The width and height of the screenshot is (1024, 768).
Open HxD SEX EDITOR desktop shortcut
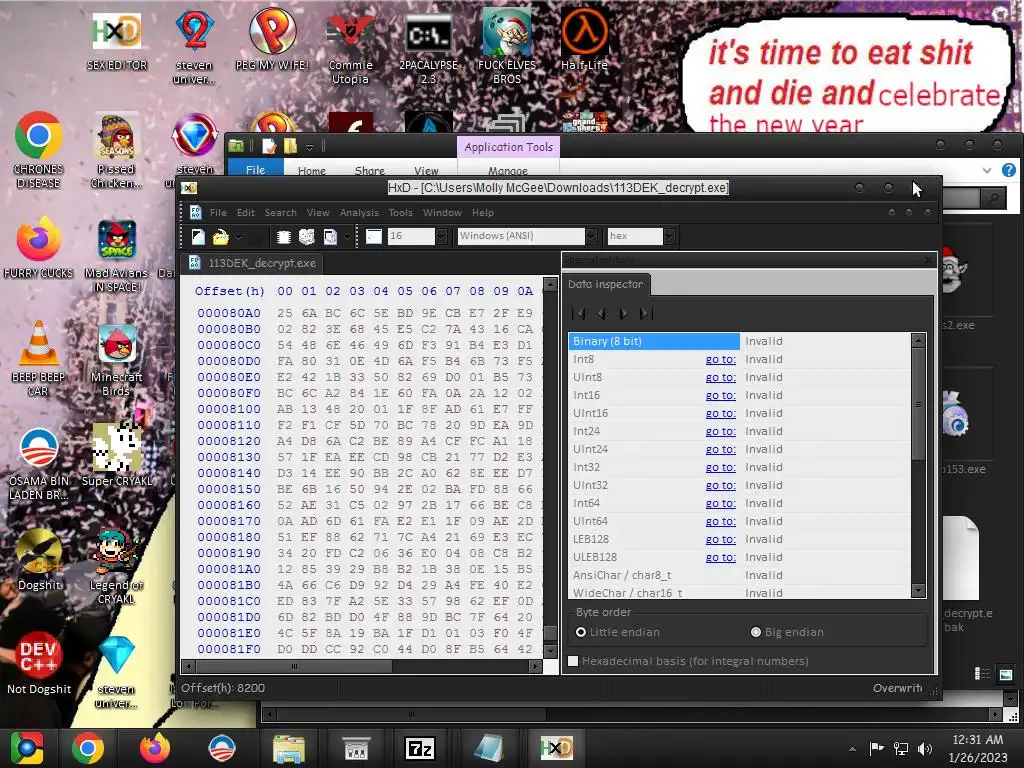point(117,41)
